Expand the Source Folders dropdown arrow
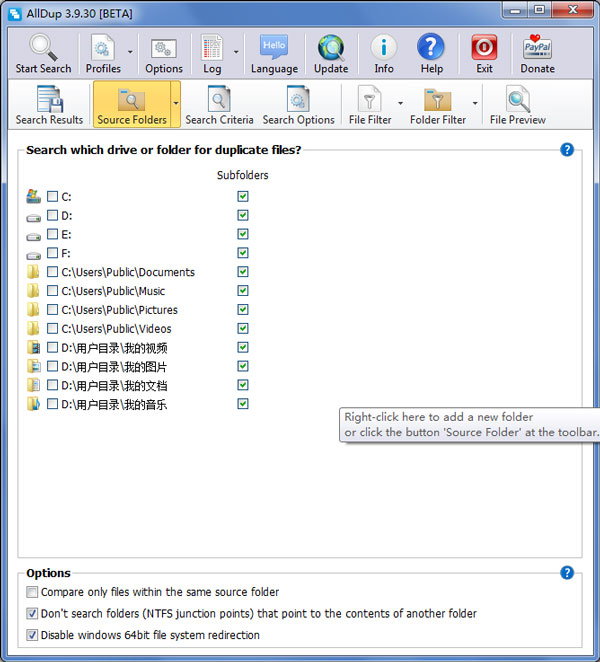This screenshot has width=600, height=662. (176, 103)
